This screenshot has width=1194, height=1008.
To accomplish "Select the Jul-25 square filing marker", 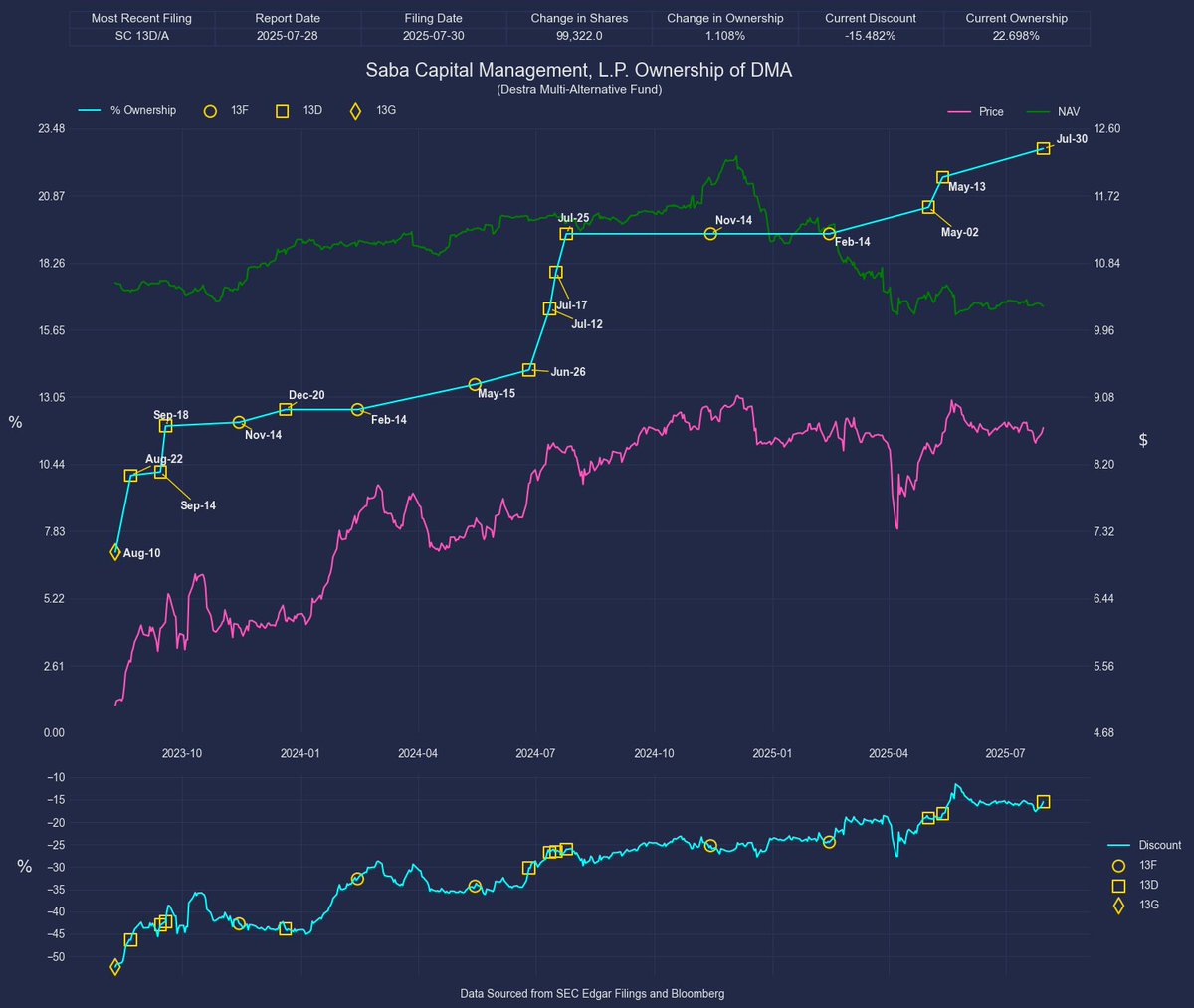I will (566, 234).
